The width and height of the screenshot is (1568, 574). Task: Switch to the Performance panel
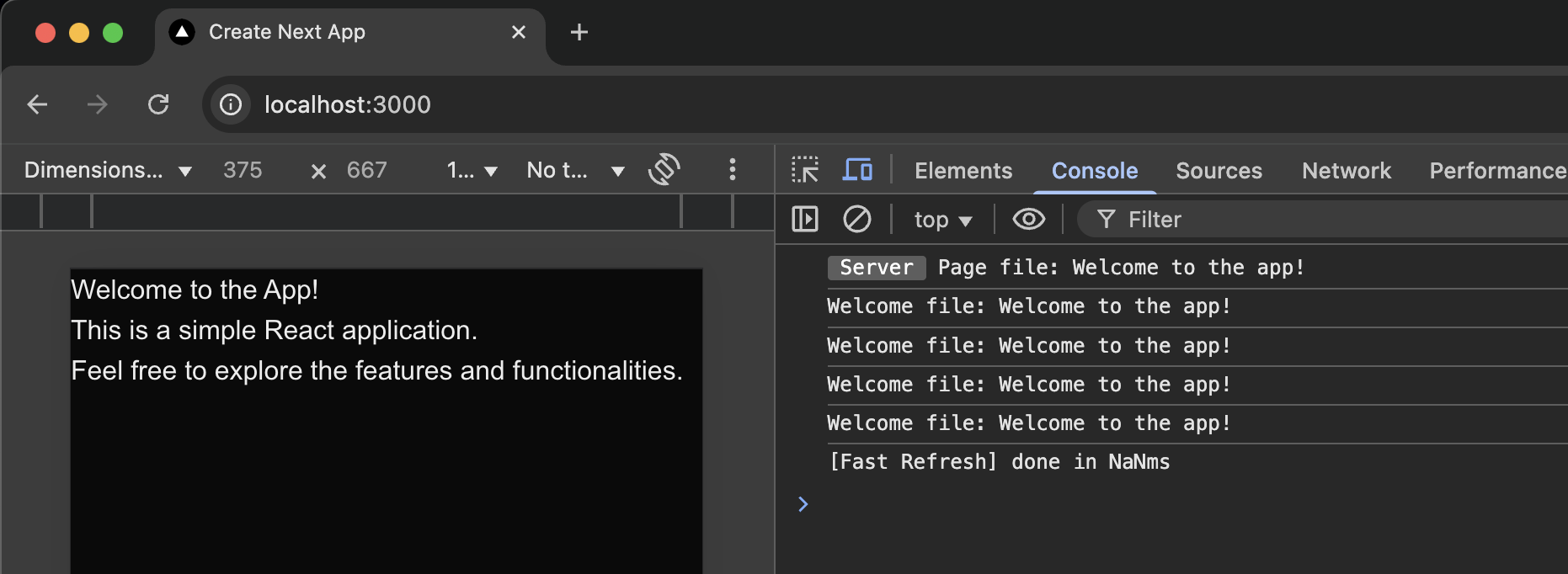pos(1497,171)
